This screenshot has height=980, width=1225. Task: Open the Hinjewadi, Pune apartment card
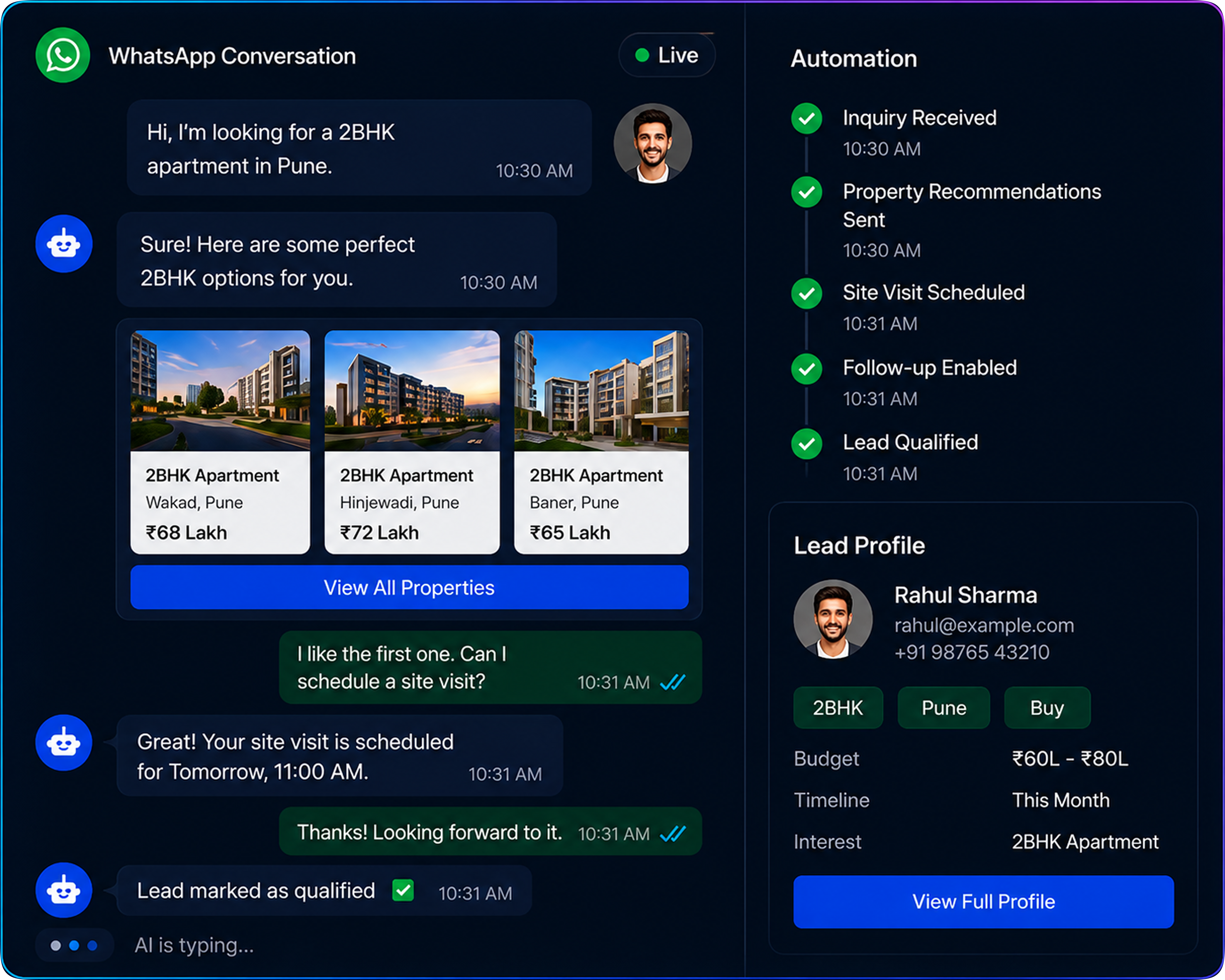412,442
